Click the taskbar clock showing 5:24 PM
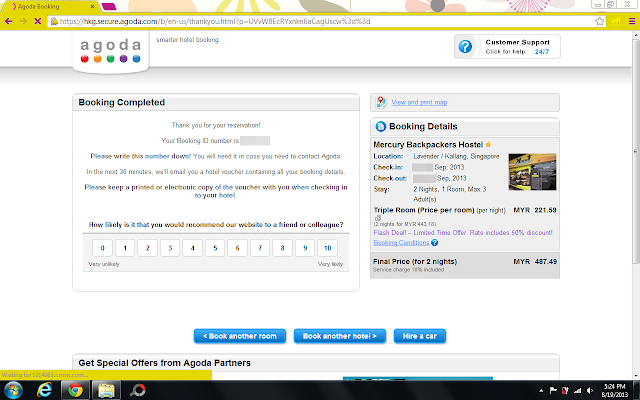The image size is (640, 400). 614,391
